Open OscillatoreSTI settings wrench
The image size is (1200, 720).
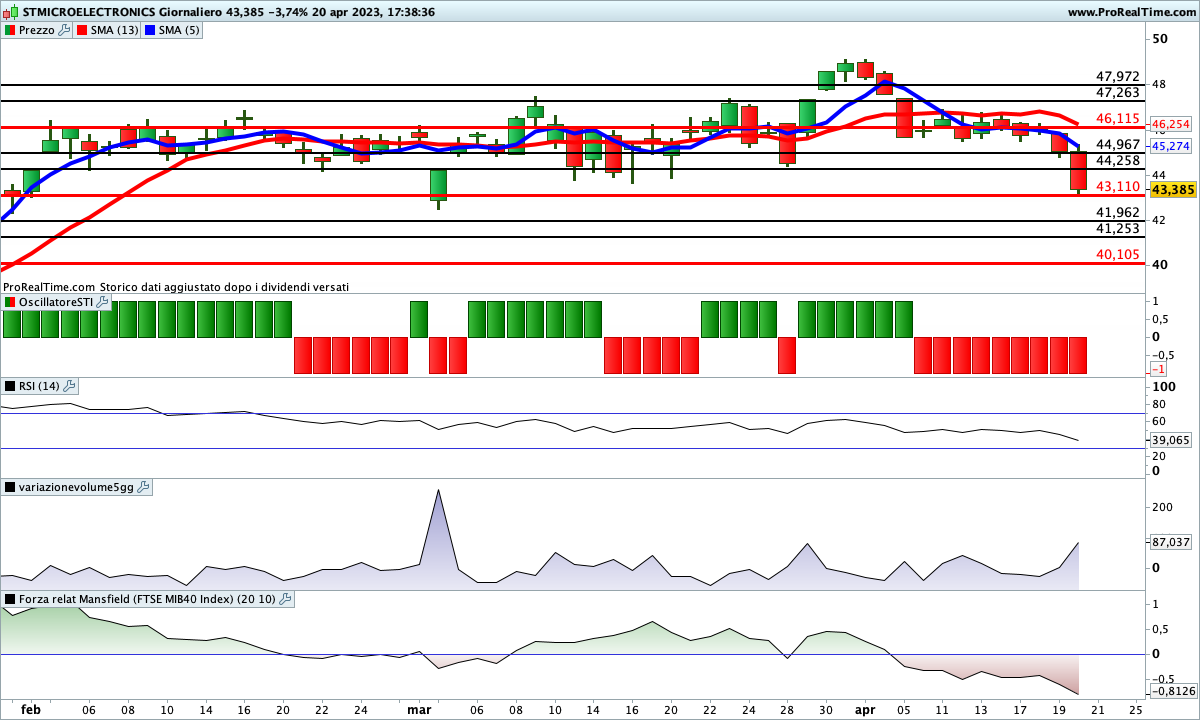102,301
